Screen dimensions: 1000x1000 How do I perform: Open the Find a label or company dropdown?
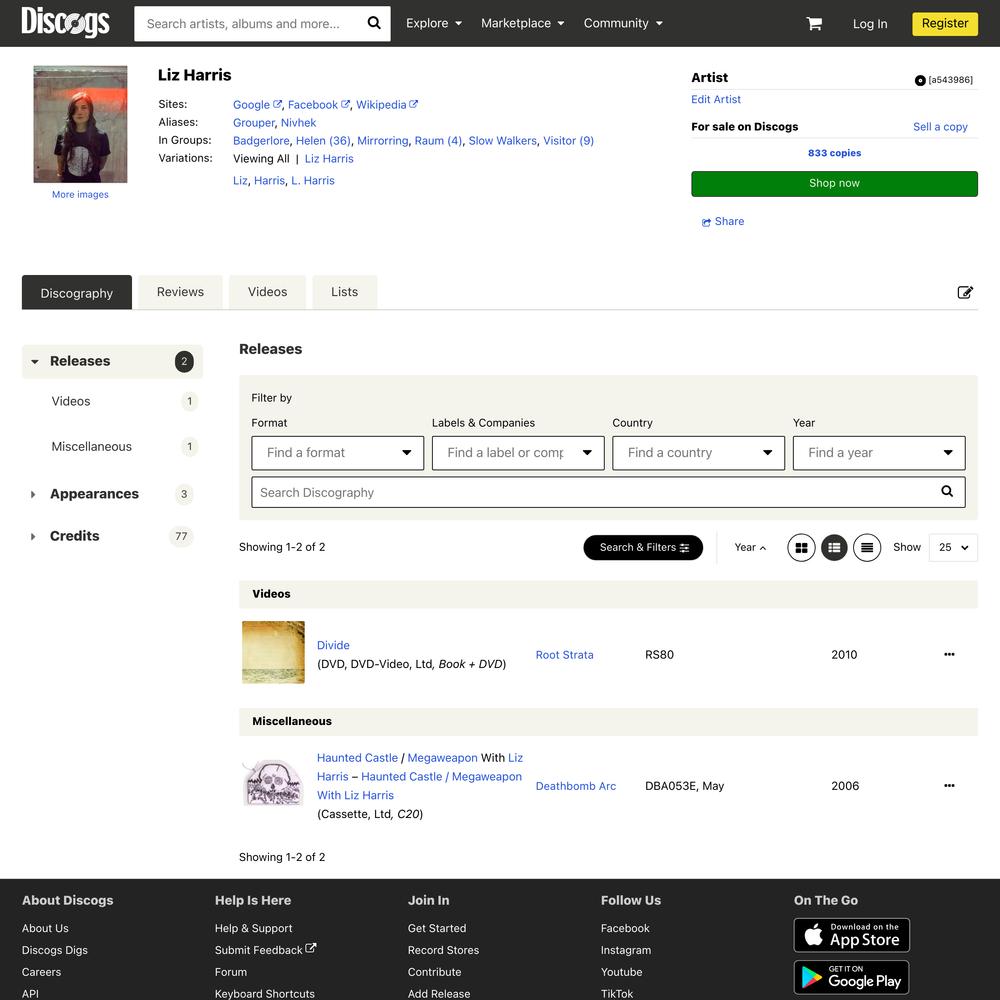click(518, 453)
